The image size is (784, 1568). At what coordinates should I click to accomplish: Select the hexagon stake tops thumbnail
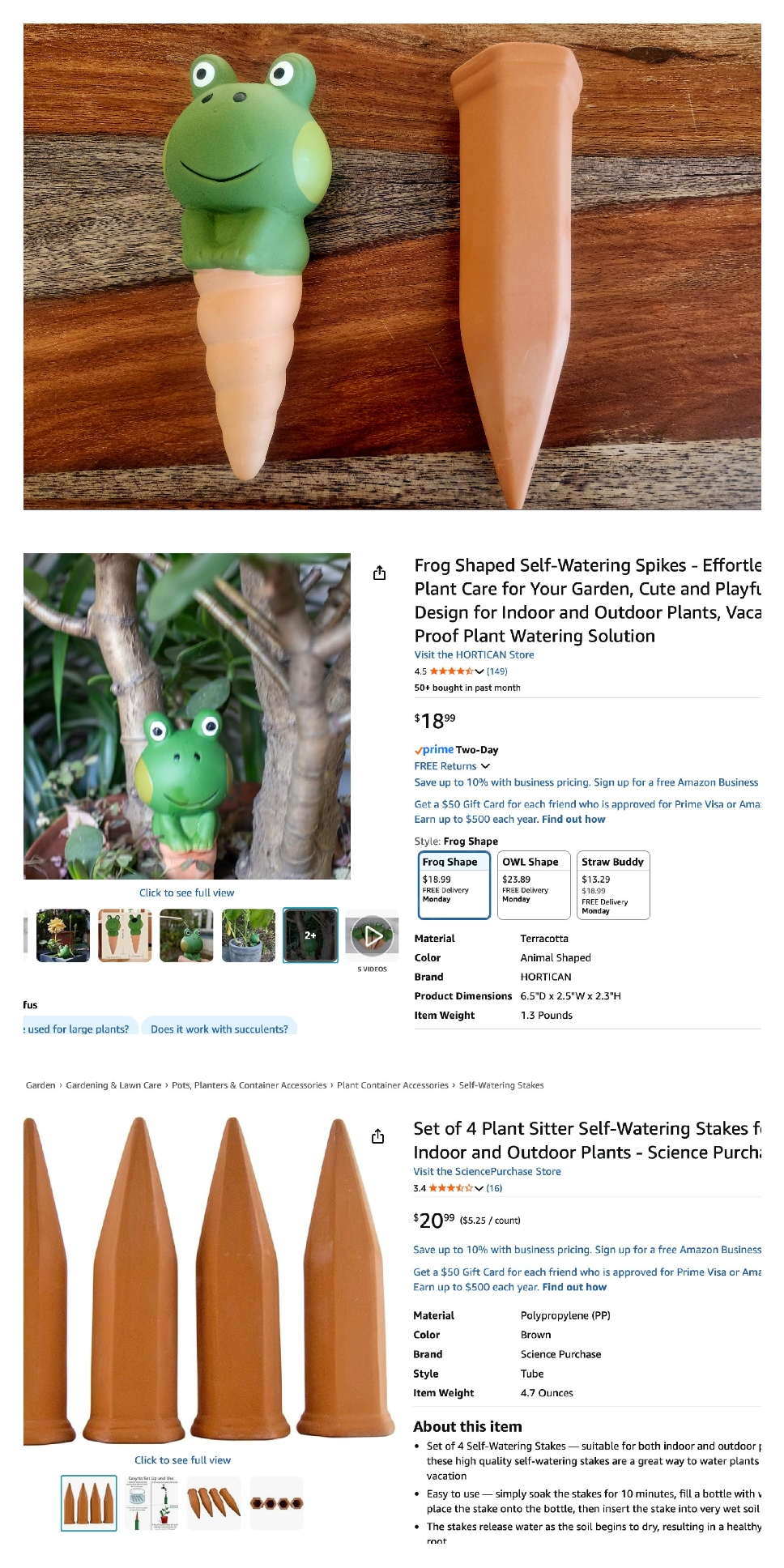tap(276, 1503)
